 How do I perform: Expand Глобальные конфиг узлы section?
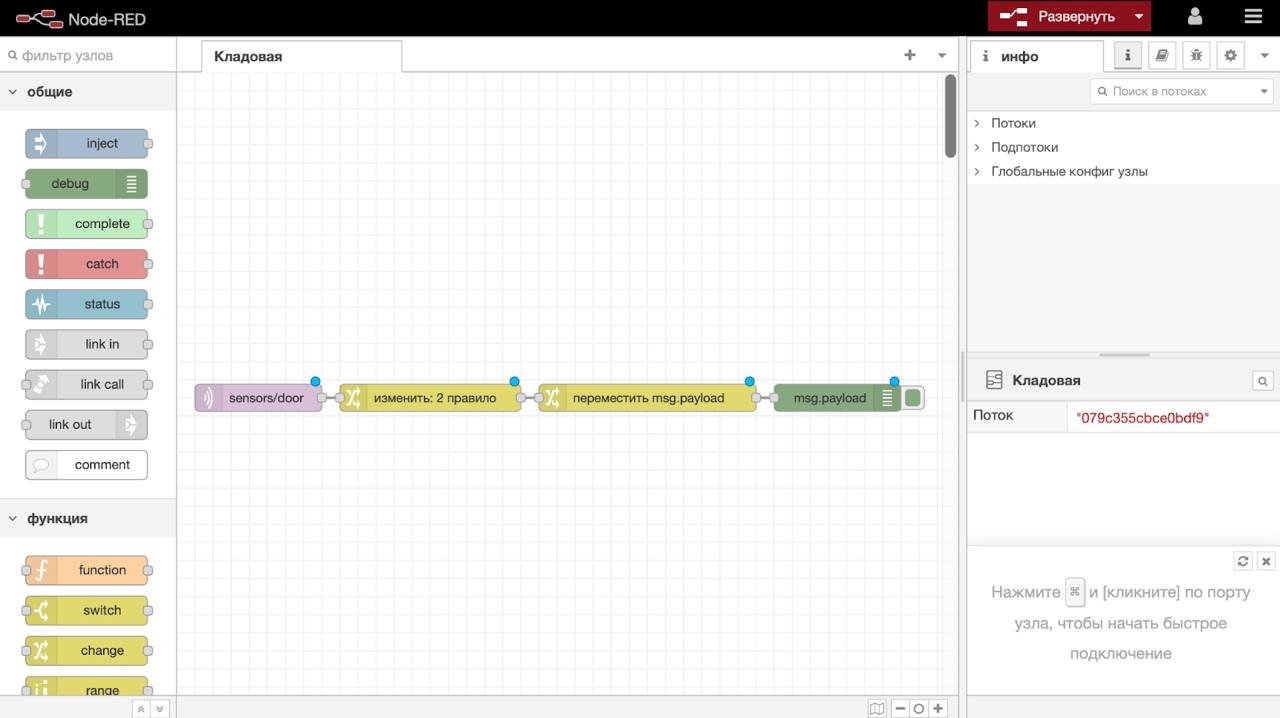point(1069,171)
